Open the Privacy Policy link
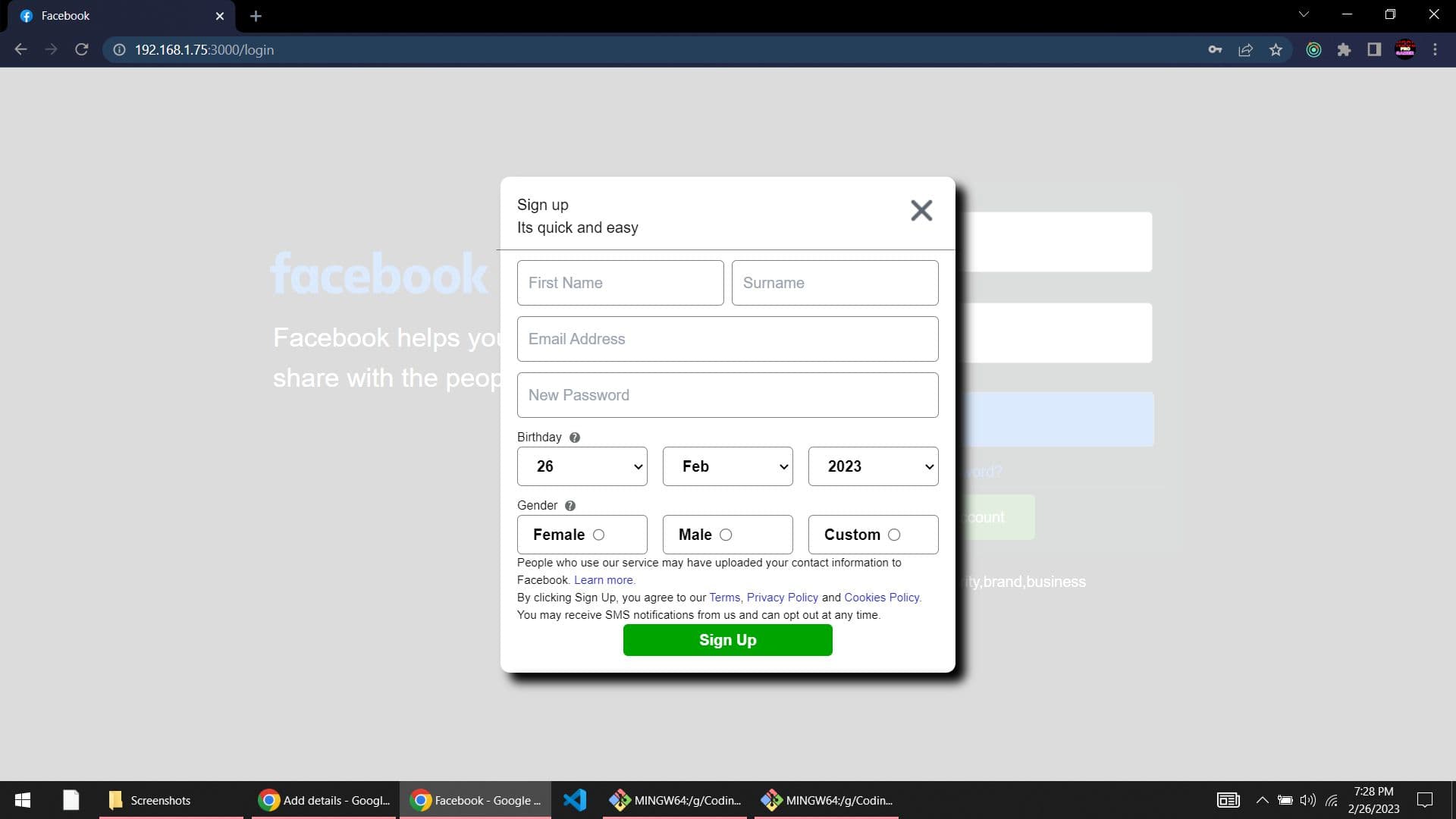The width and height of the screenshot is (1456, 819). pos(783,598)
